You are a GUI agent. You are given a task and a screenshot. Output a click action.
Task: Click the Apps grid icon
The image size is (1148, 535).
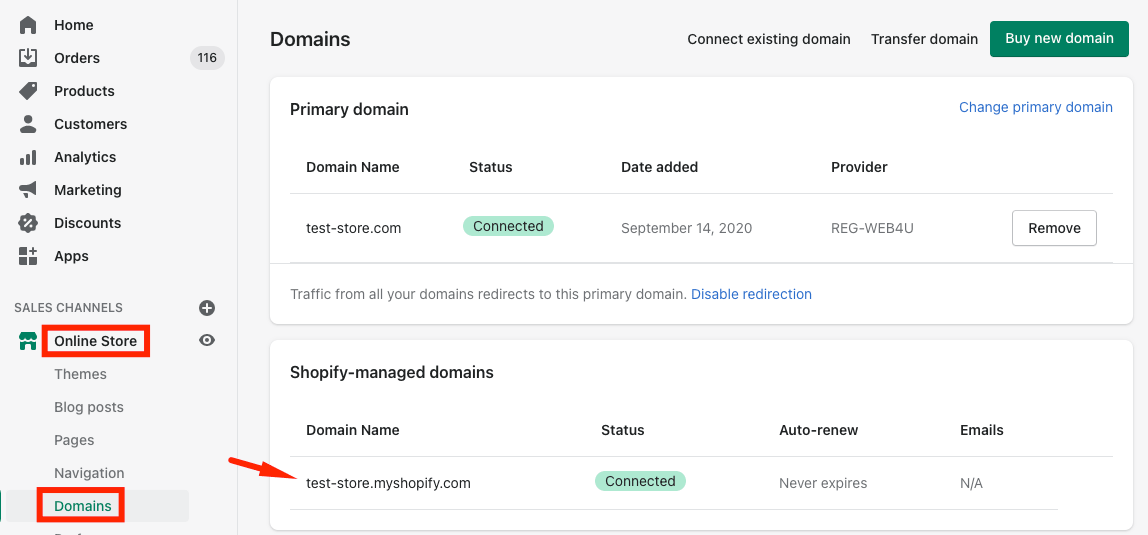[x=28, y=256]
